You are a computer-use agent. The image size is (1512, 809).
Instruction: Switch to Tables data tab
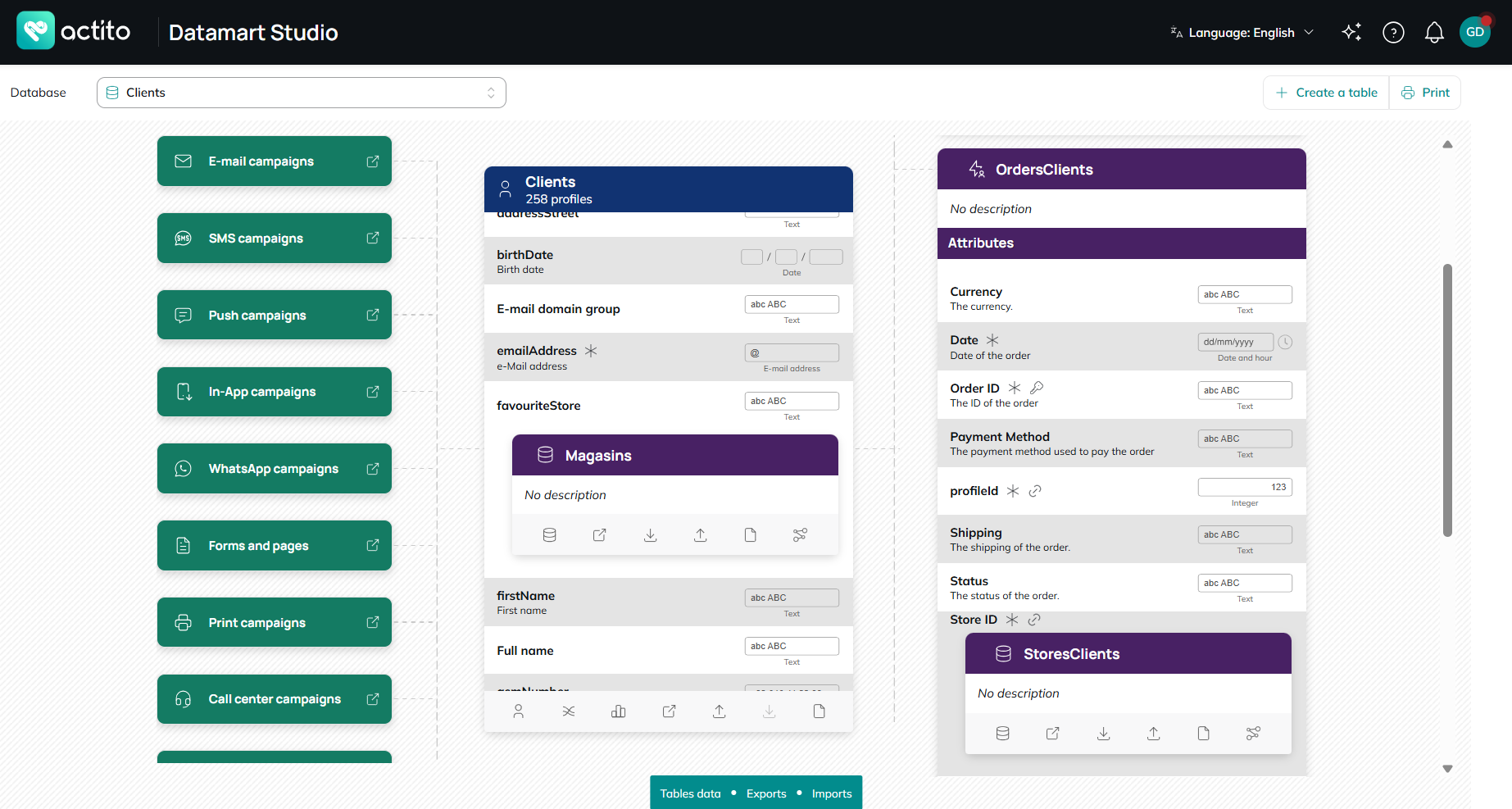[x=690, y=793]
